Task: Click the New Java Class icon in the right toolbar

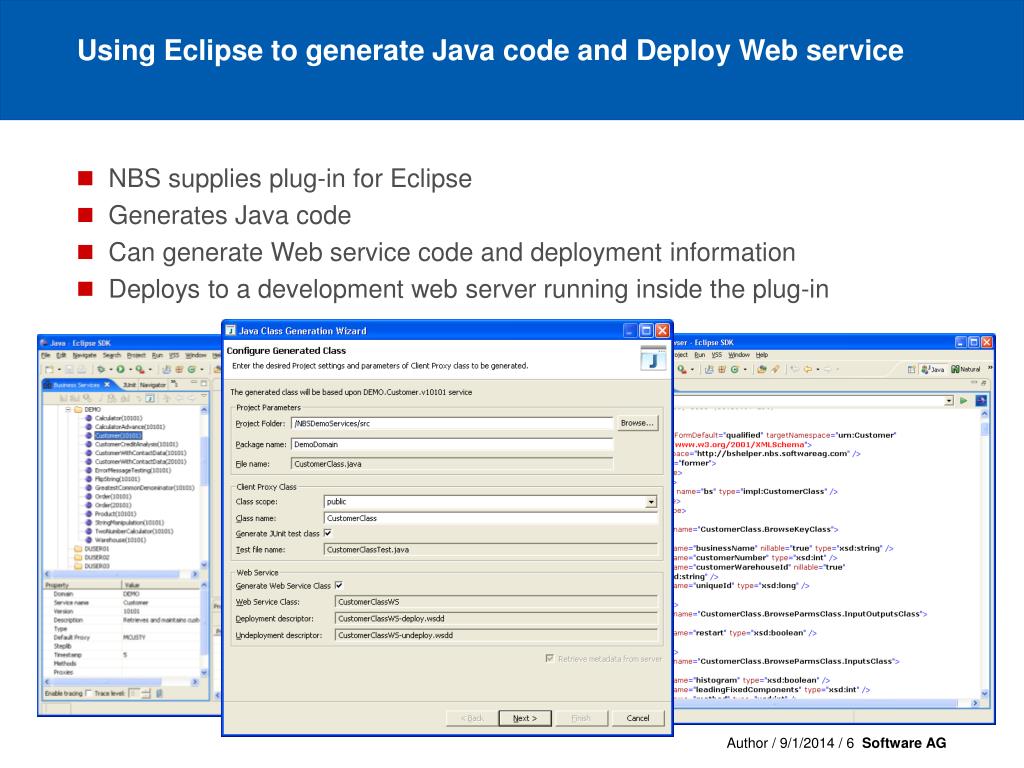Action: pyautogui.click(x=735, y=369)
